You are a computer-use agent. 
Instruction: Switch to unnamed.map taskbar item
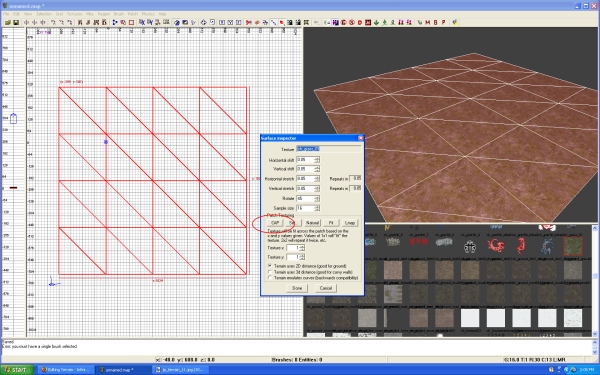pyautogui.click(x=122, y=370)
